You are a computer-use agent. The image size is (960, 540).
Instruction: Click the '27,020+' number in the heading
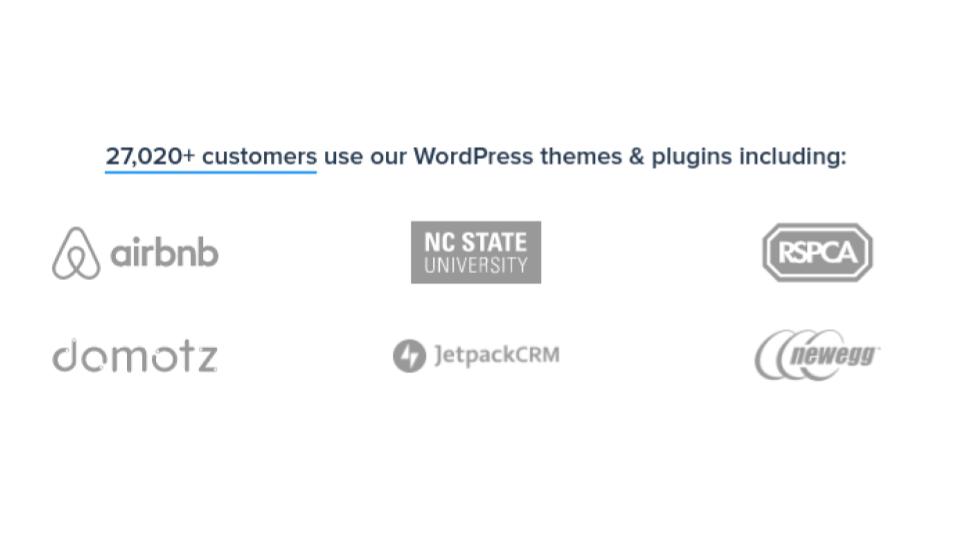[x=150, y=156]
